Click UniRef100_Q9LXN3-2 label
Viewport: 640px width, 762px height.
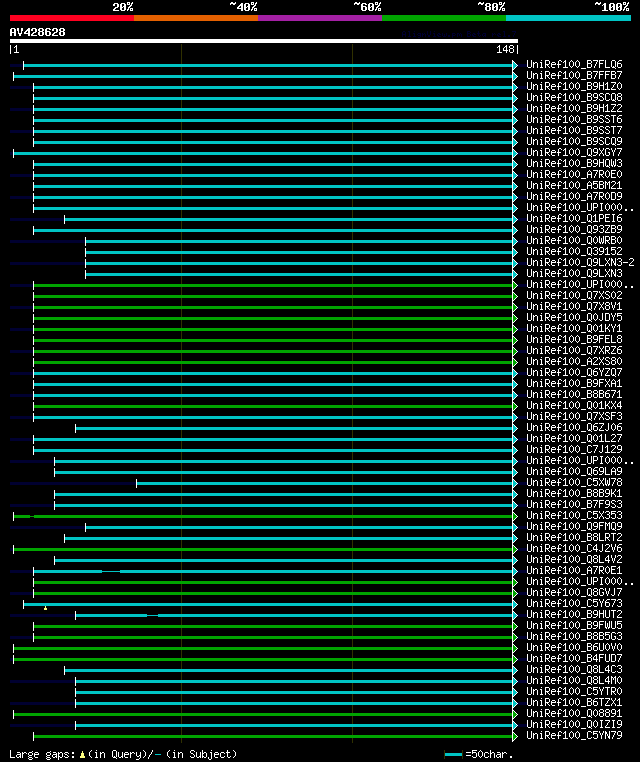(580, 263)
